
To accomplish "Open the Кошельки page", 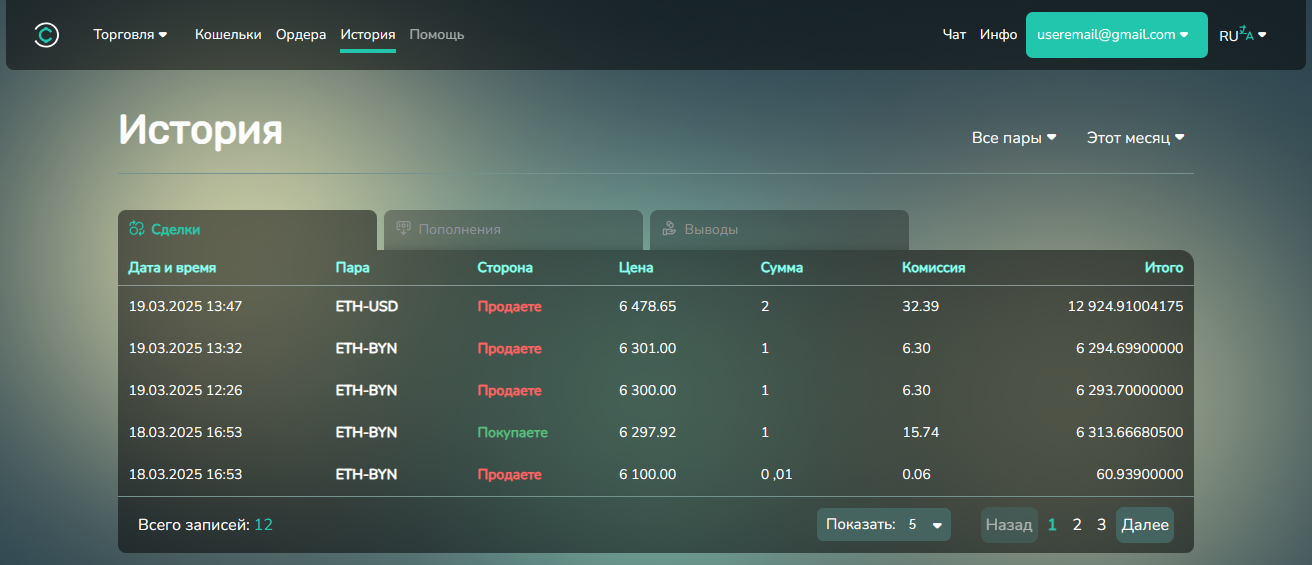I will point(228,35).
